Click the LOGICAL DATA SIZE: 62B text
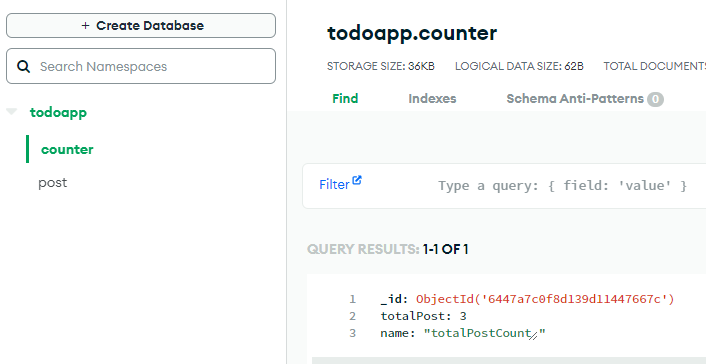 click(x=519, y=67)
